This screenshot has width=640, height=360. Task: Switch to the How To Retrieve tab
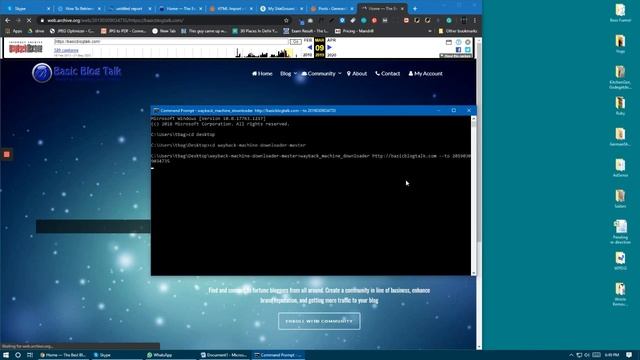78,8
